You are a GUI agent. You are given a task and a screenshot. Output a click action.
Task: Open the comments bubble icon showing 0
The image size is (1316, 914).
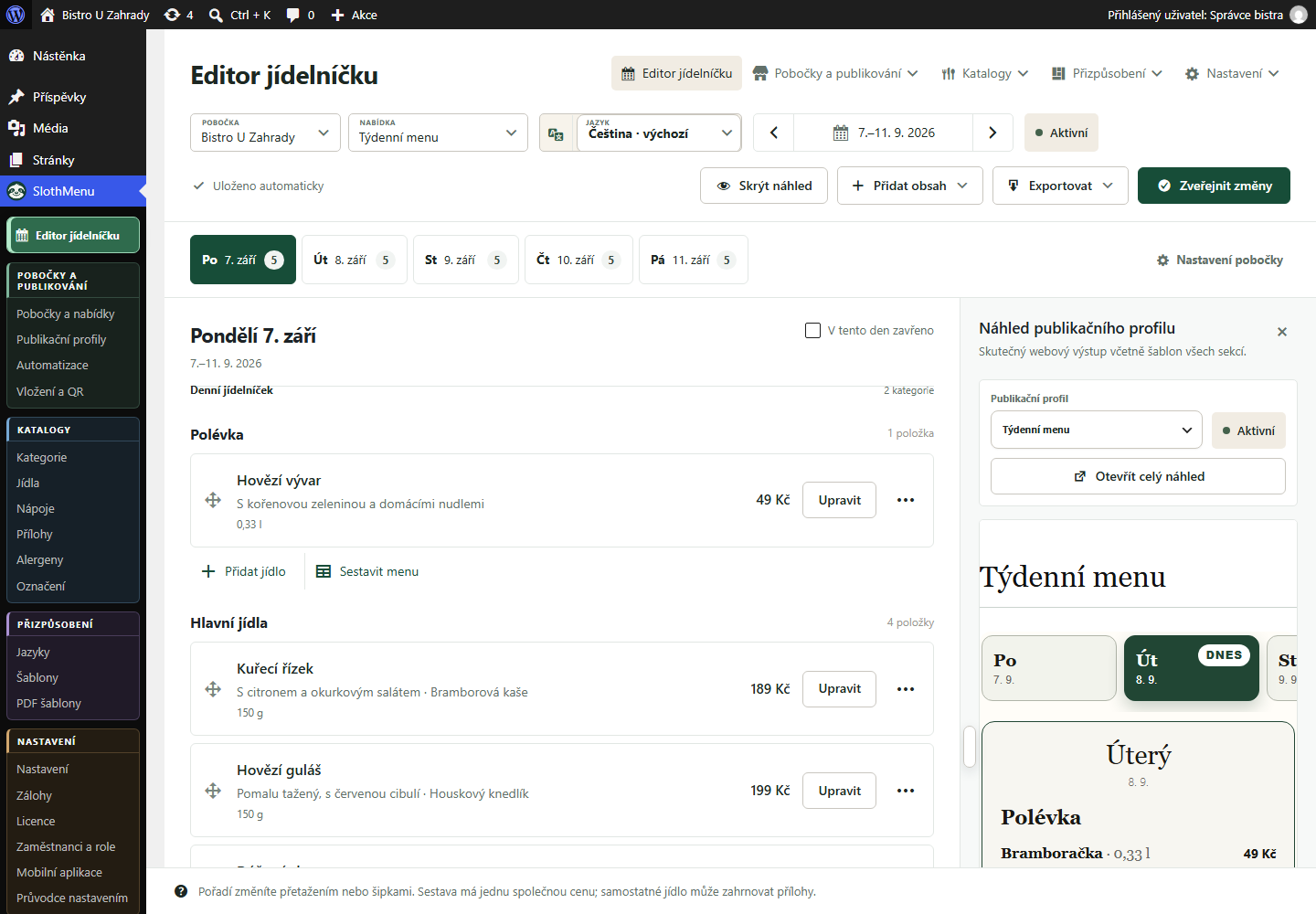click(300, 15)
